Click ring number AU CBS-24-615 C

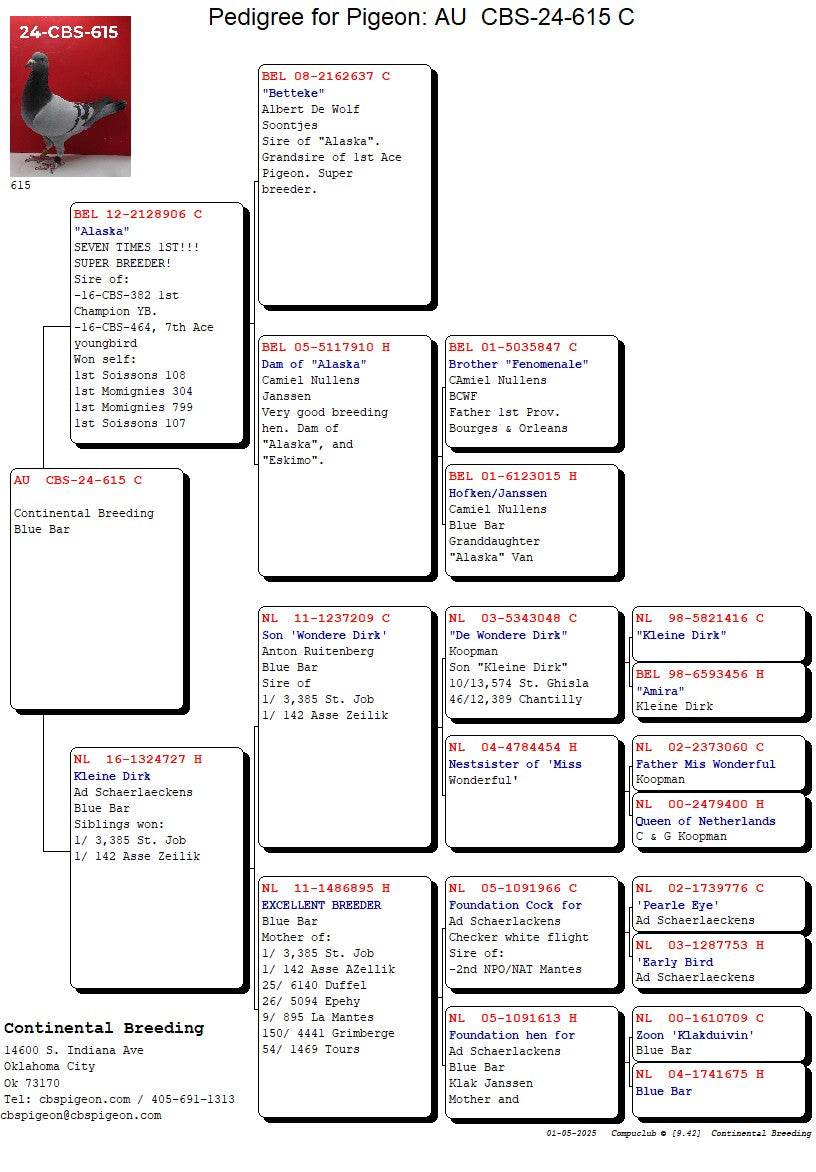point(78,480)
